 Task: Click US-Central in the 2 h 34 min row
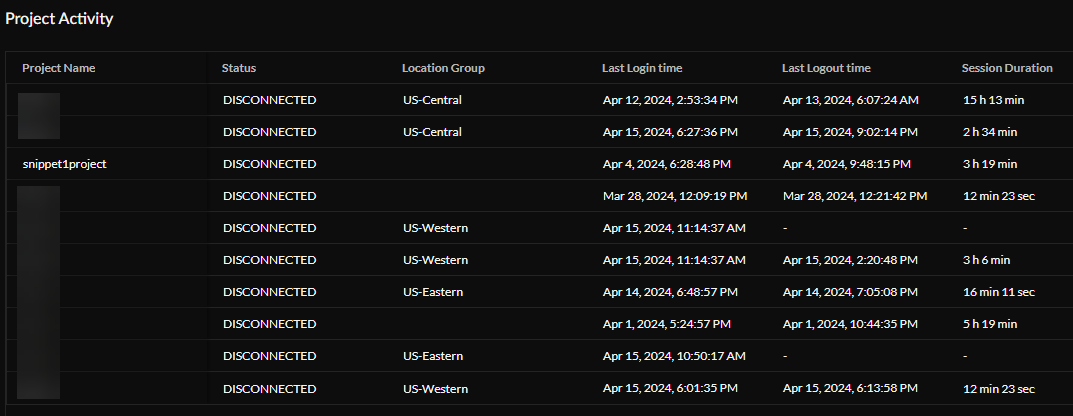(432, 132)
